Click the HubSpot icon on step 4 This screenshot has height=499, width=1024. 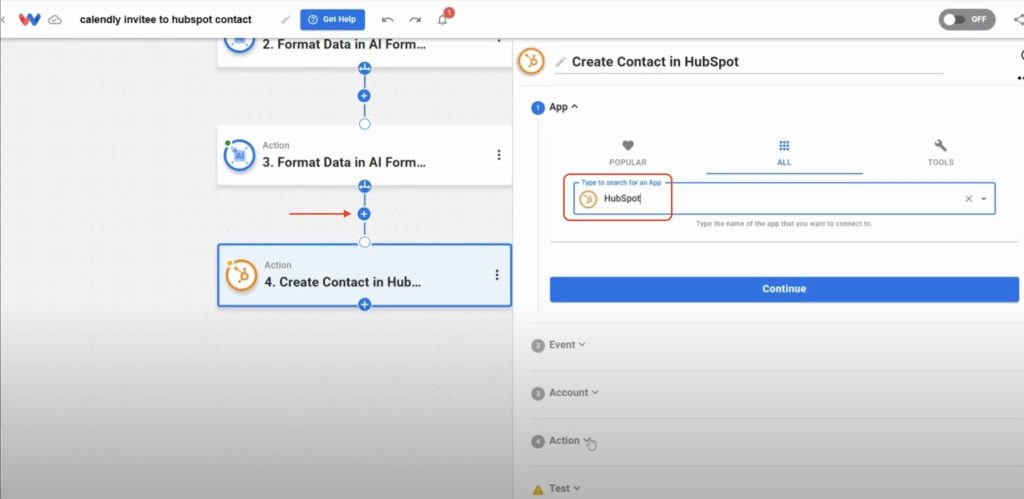point(241,275)
